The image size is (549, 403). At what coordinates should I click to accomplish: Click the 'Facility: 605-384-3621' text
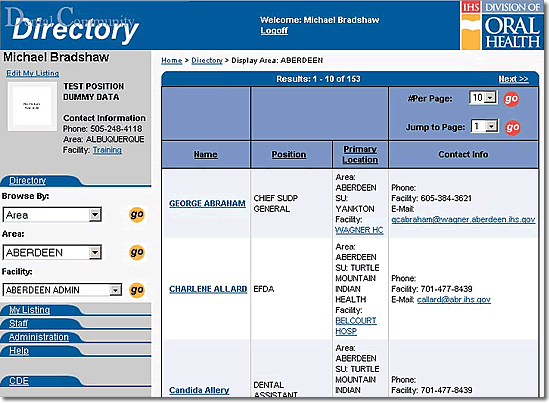coord(431,199)
